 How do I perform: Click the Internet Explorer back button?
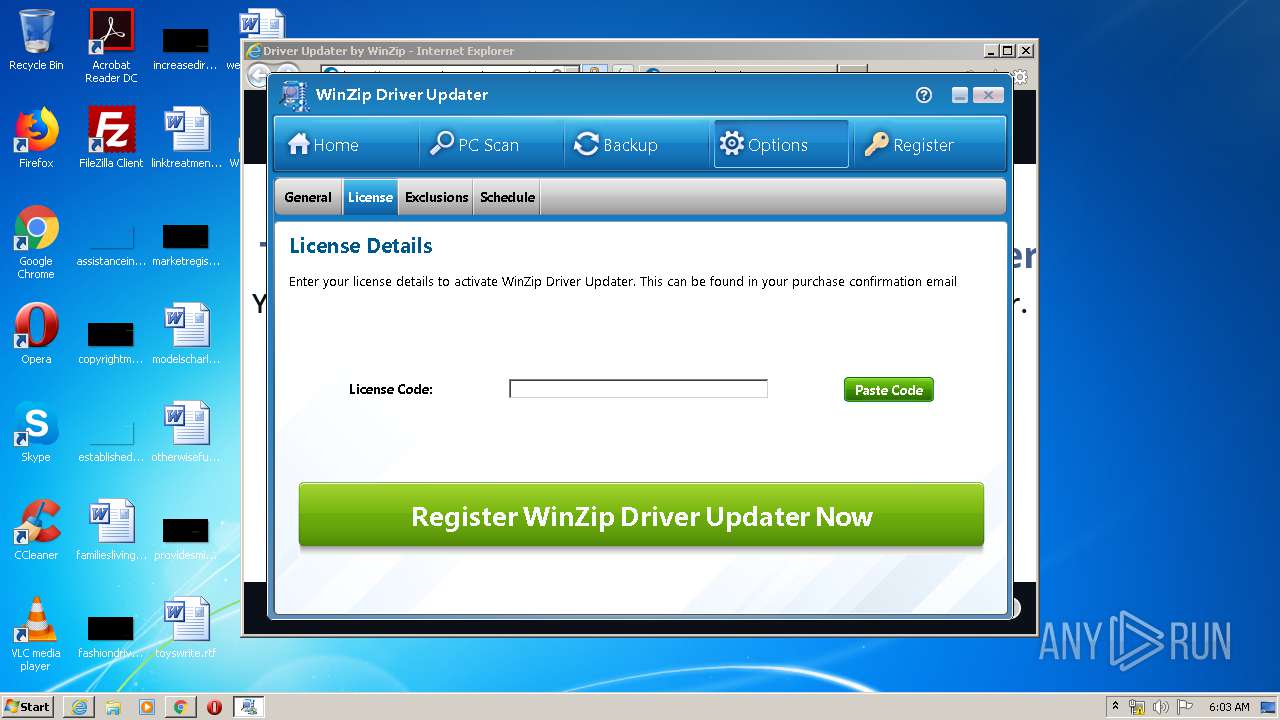(258, 75)
